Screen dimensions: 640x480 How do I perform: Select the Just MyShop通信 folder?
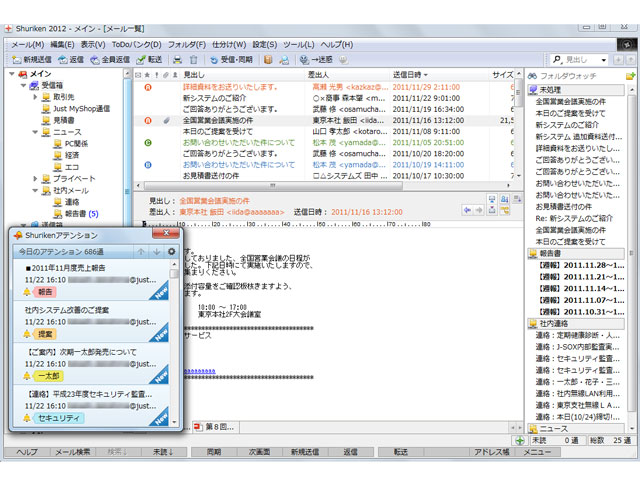click(76, 109)
